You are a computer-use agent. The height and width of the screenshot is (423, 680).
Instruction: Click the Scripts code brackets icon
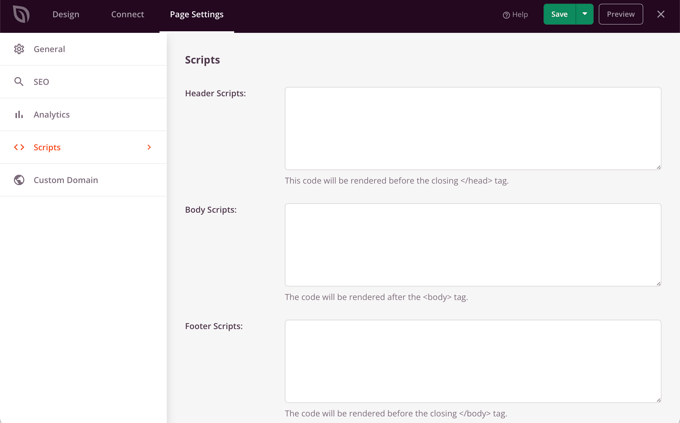tap(19, 148)
